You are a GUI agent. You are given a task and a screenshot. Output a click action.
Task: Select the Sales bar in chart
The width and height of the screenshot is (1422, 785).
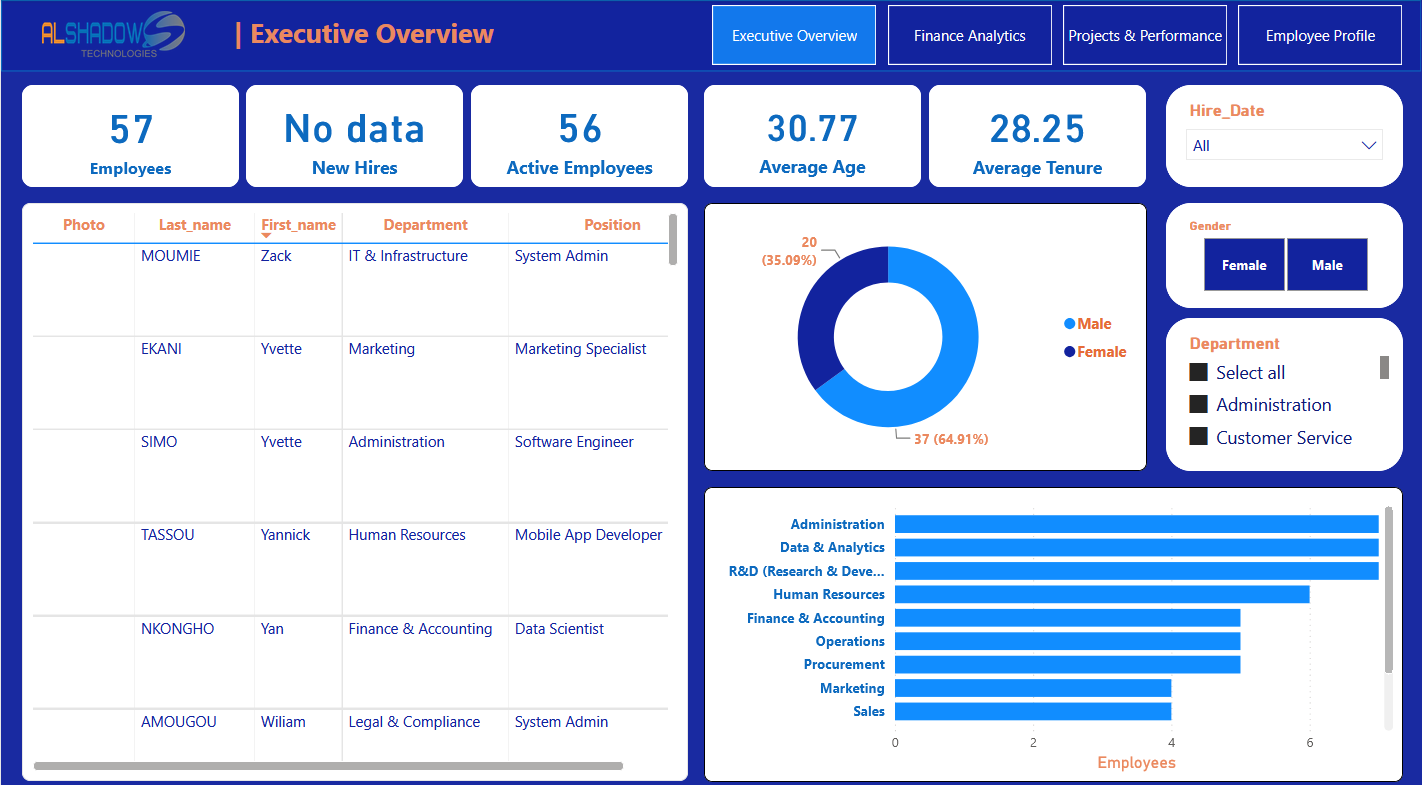click(1033, 711)
